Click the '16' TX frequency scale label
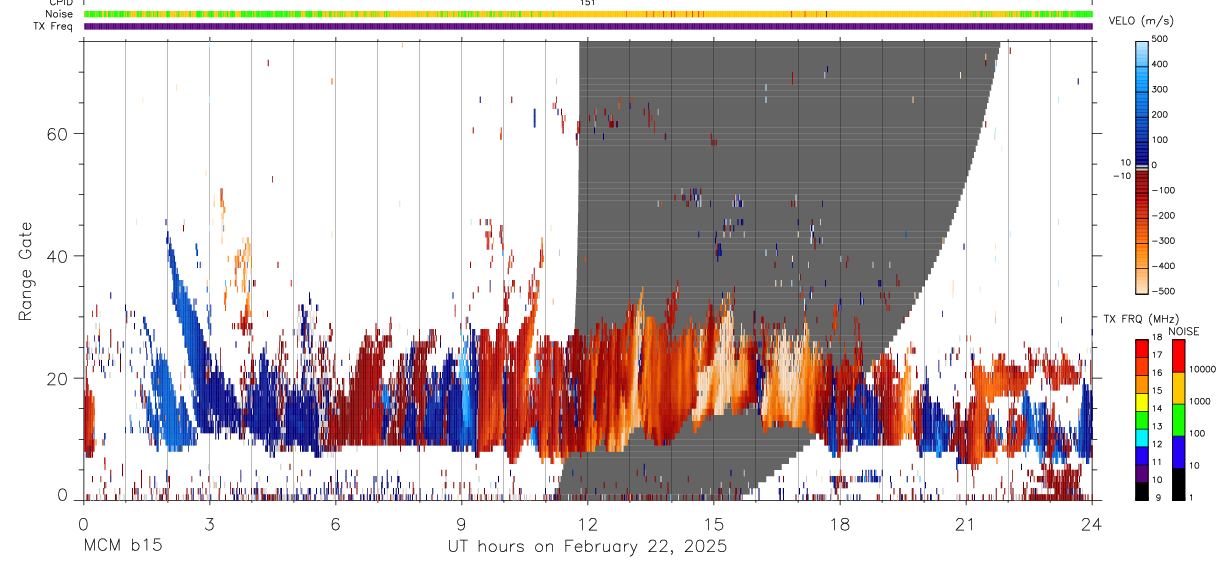The height and width of the screenshot is (567, 1228). click(x=1159, y=373)
